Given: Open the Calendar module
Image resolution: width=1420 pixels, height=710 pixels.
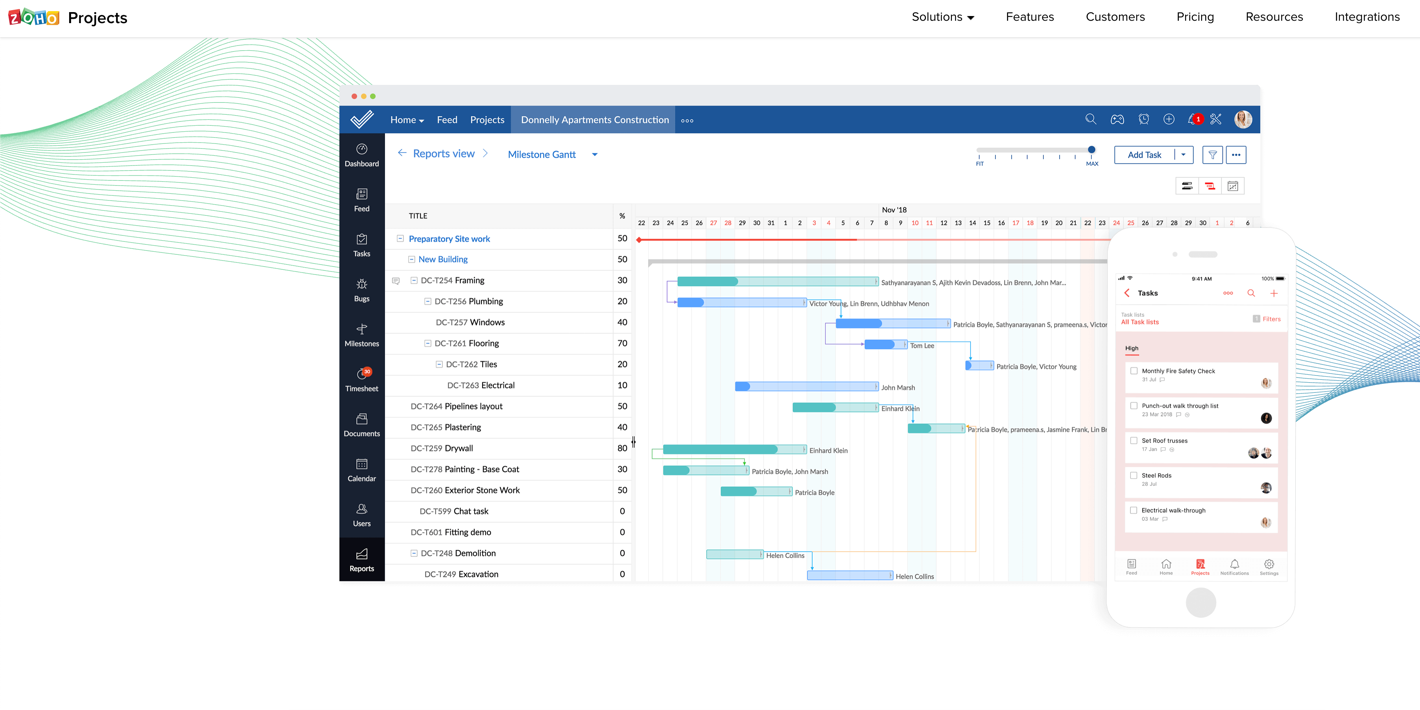Looking at the screenshot, I should click(362, 470).
